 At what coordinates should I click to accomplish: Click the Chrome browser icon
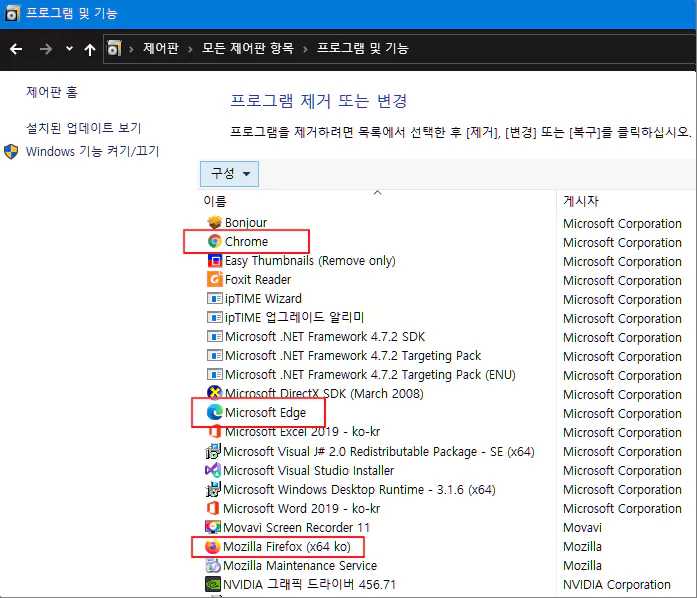coord(215,241)
